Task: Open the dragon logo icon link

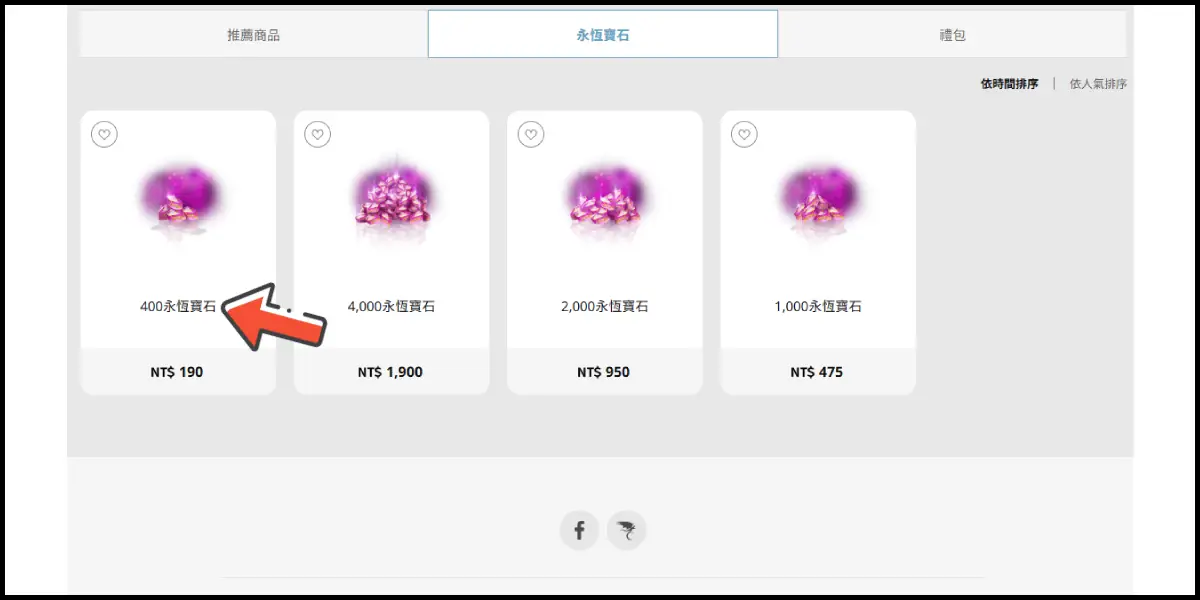Action: coord(627,530)
